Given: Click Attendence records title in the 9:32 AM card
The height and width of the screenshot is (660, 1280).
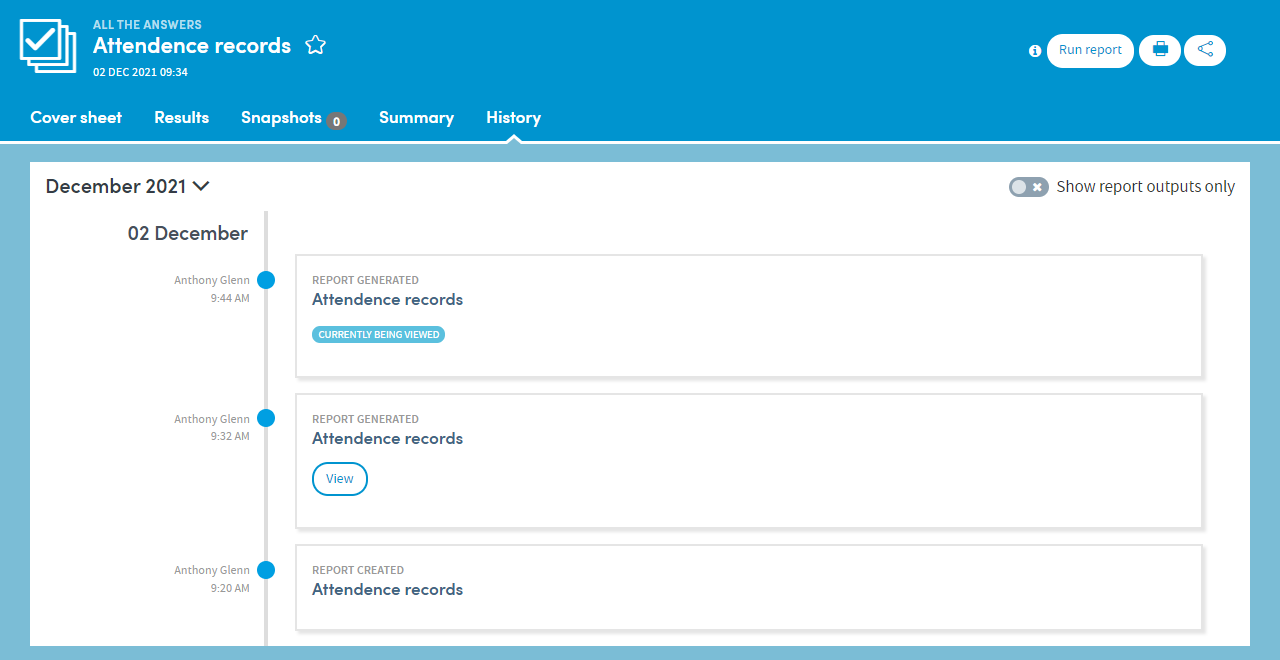Looking at the screenshot, I should [x=388, y=439].
